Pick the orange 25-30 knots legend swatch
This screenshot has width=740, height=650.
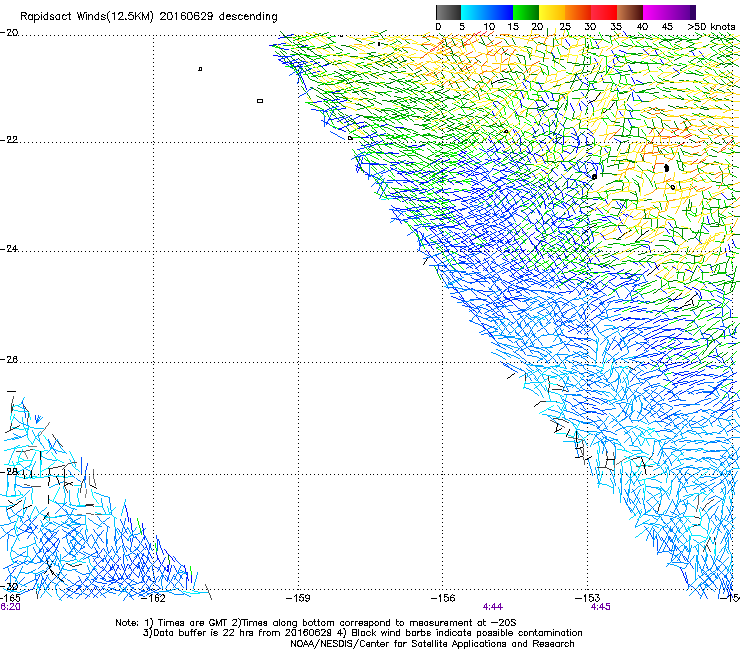(578, 12)
